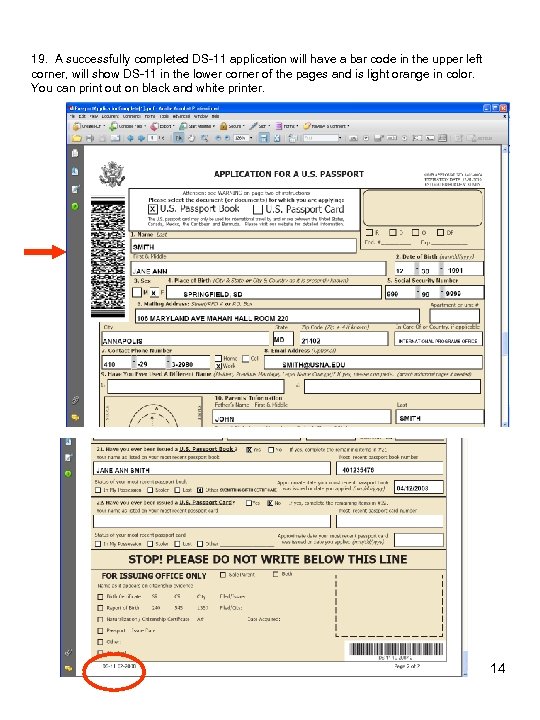Click the Print toolbar icon
The height and width of the screenshot is (720, 540).
(89, 138)
